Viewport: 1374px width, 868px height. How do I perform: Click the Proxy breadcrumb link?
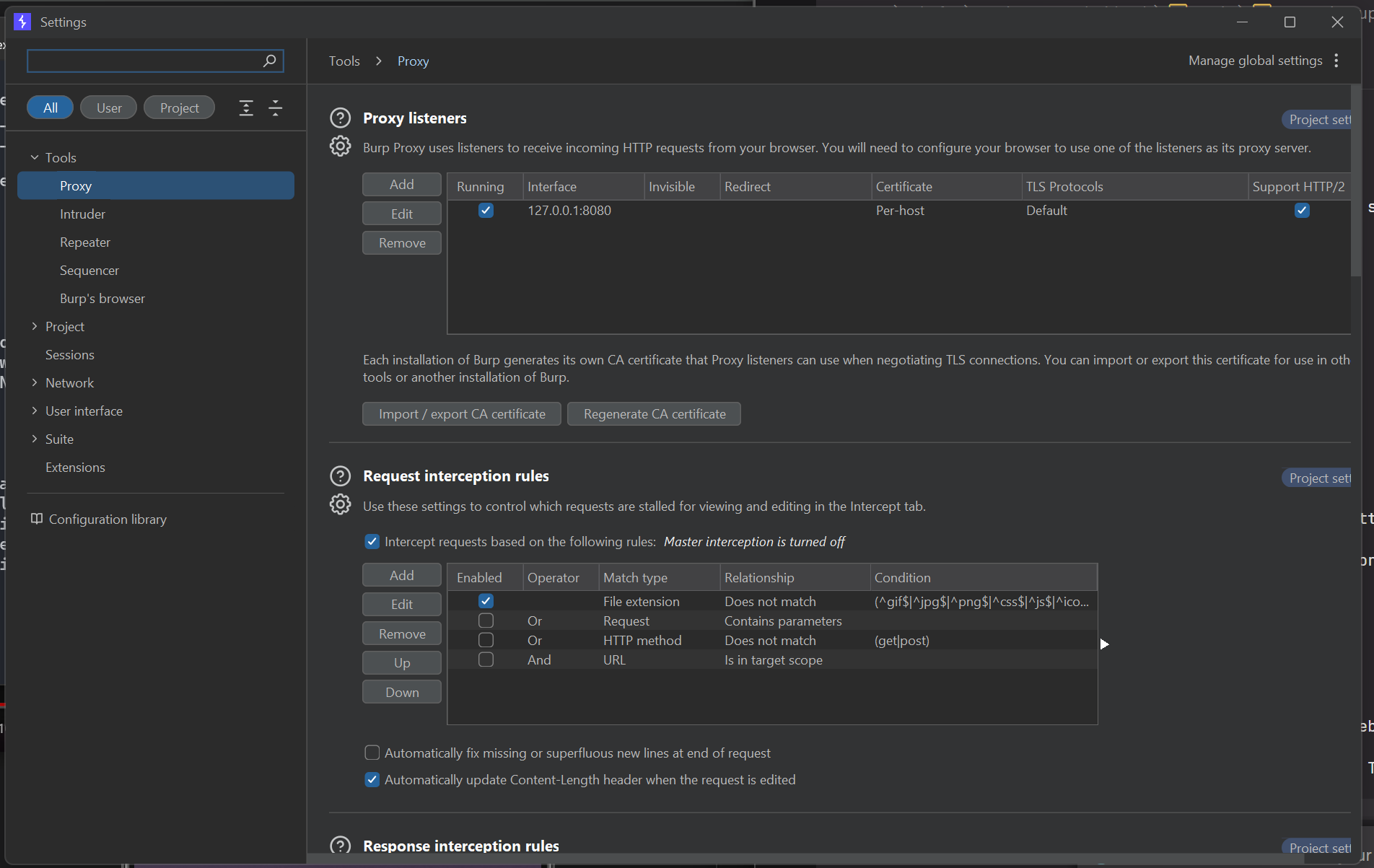[x=413, y=61]
